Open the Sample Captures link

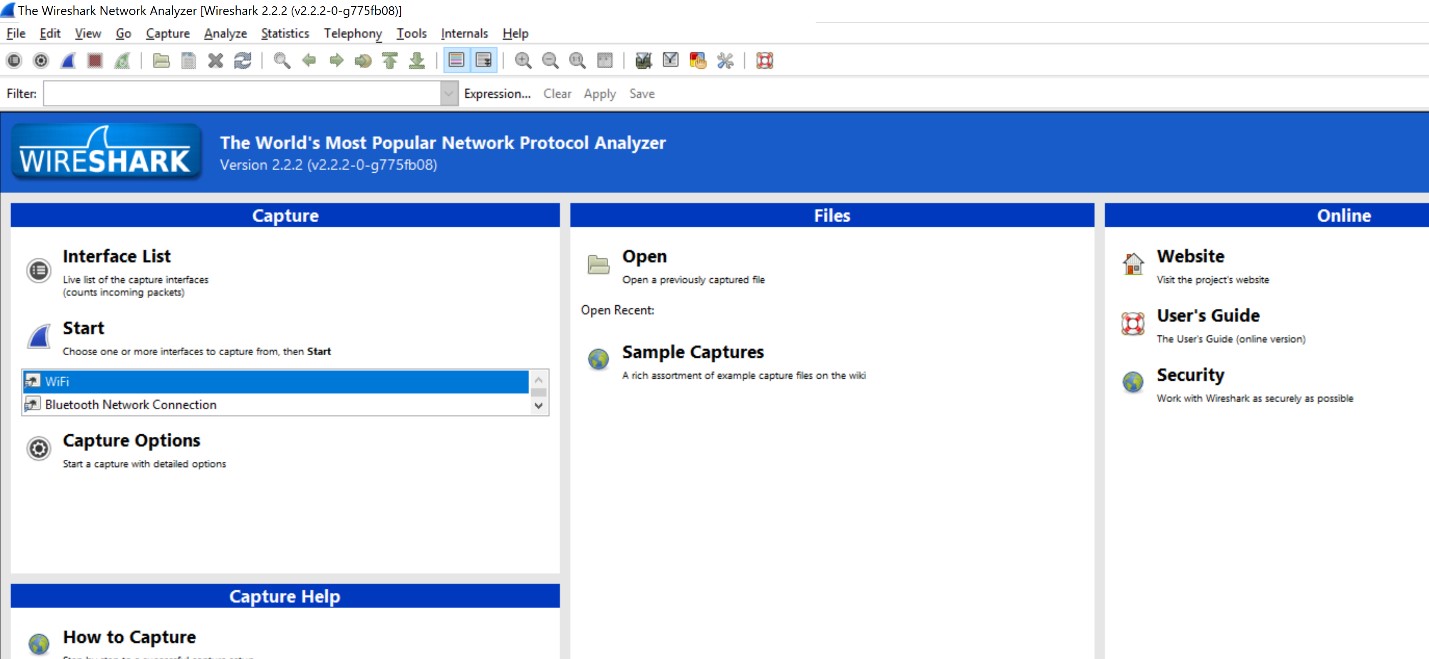(693, 352)
